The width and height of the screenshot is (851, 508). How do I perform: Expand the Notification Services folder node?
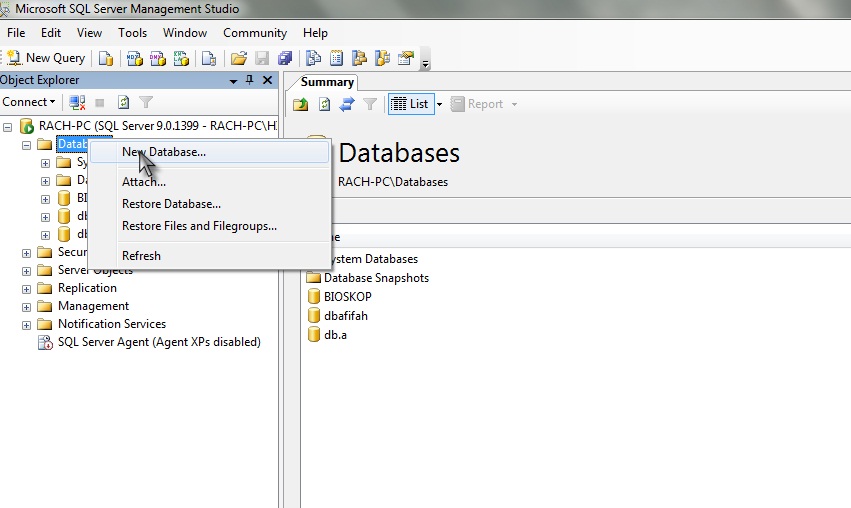pyautogui.click(x=26, y=325)
